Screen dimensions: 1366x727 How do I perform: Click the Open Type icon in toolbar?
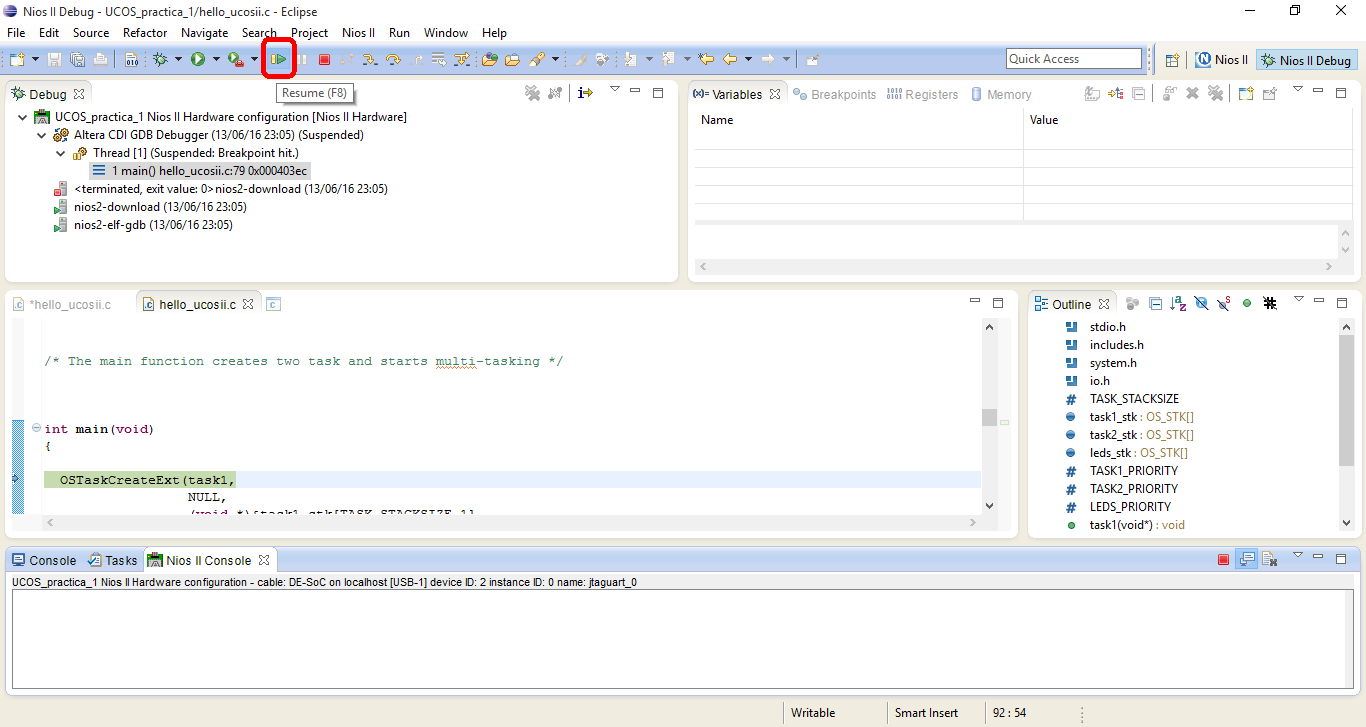tap(489, 60)
